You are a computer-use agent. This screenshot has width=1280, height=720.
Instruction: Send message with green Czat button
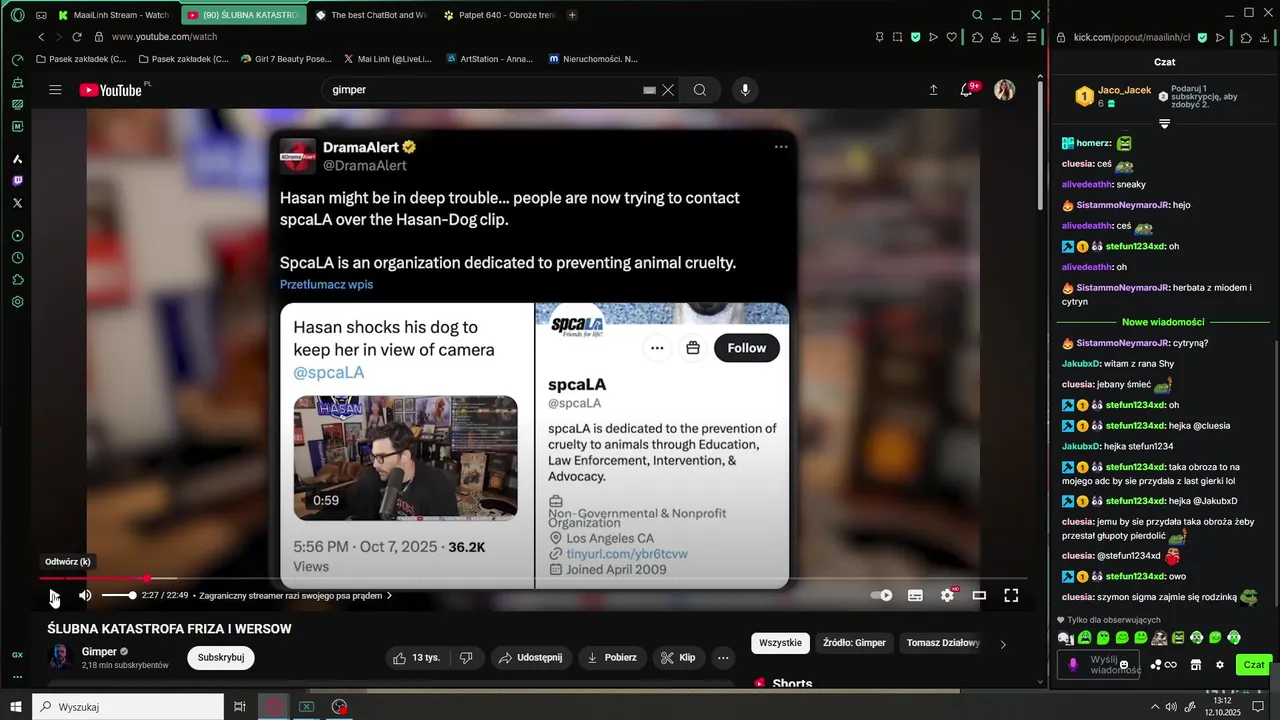[1254, 665]
